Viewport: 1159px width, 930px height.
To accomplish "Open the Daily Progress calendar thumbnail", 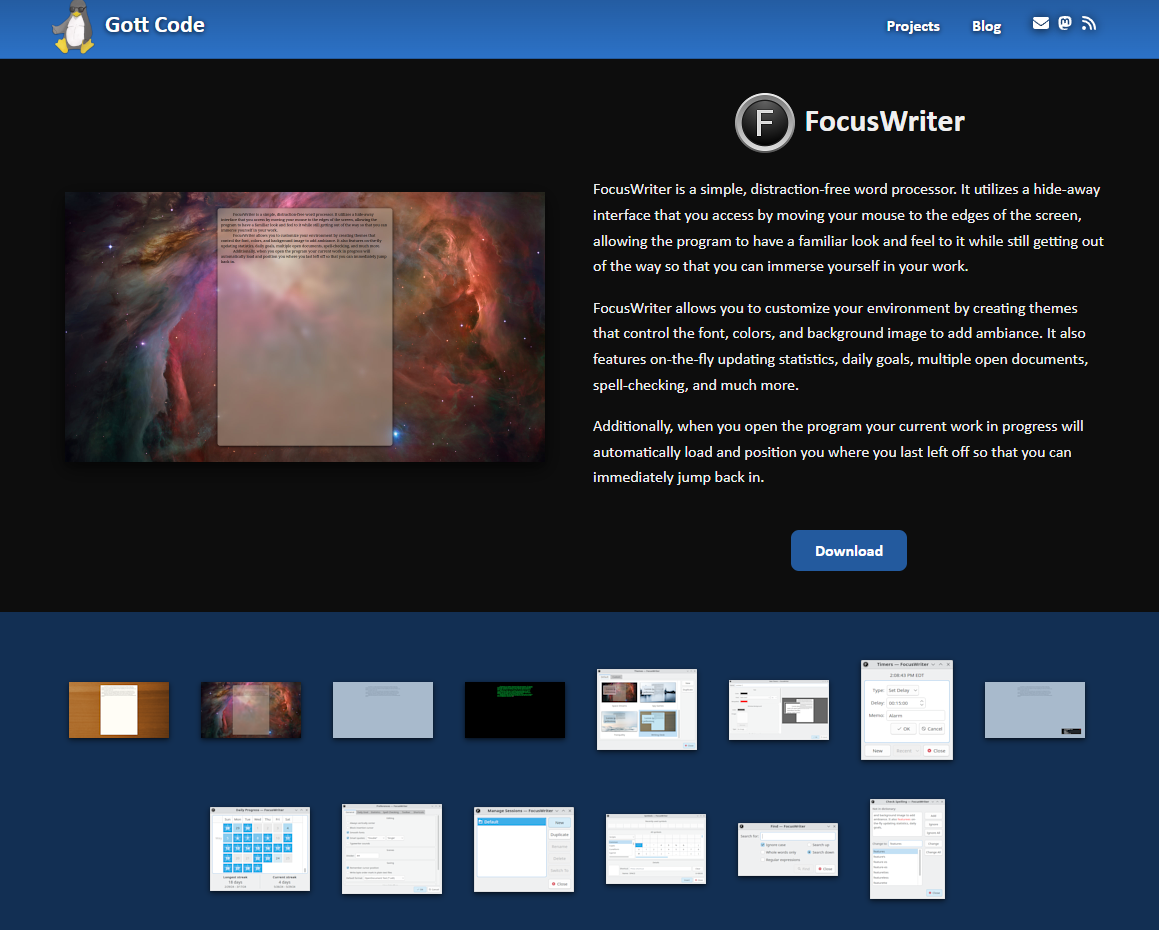I will [260, 849].
